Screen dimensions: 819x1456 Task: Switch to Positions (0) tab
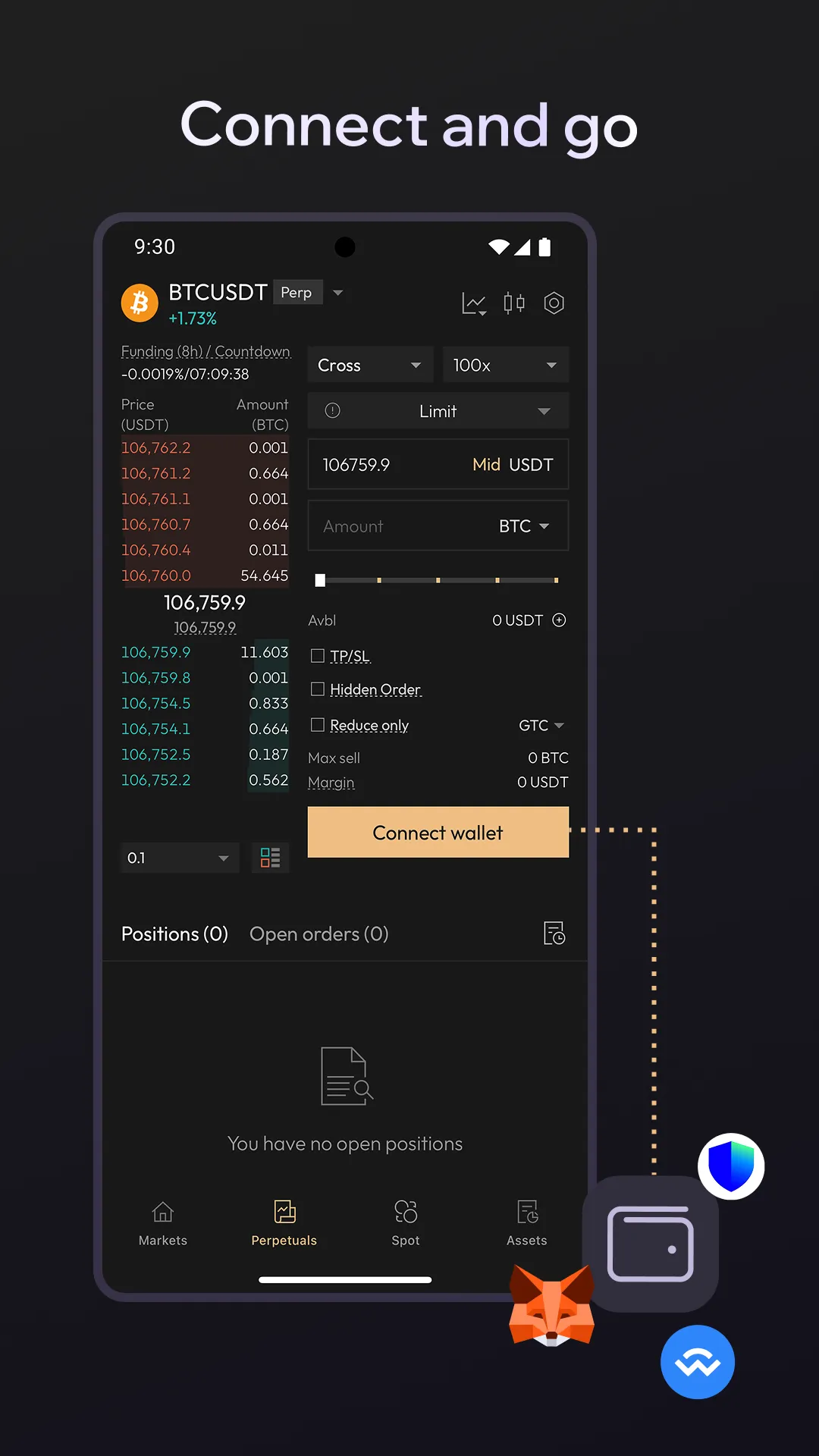pos(174,934)
